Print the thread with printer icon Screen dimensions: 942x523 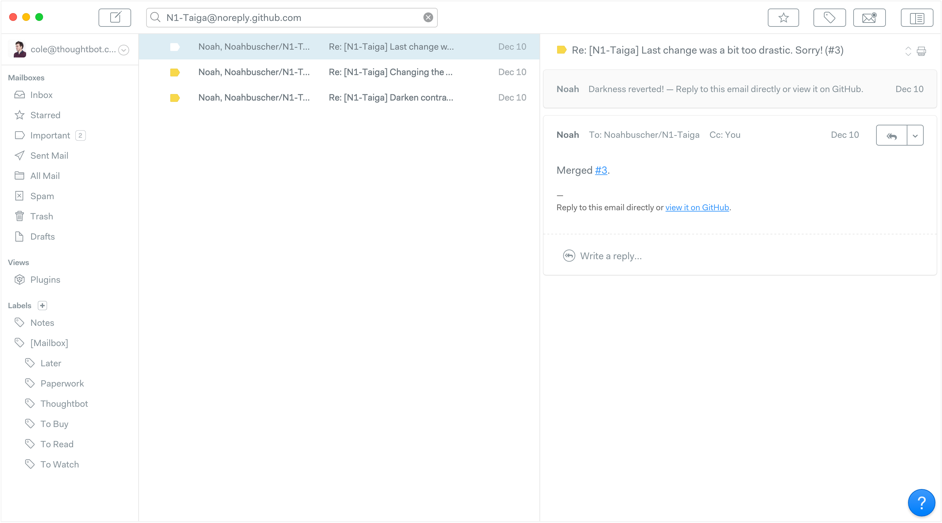tap(922, 51)
